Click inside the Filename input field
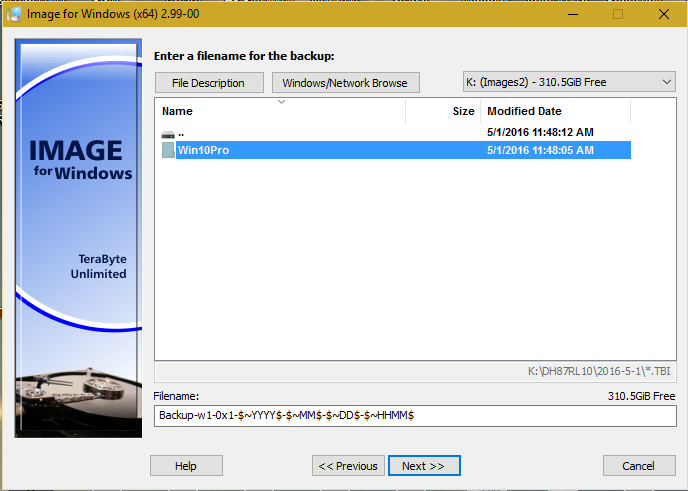 (415, 416)
